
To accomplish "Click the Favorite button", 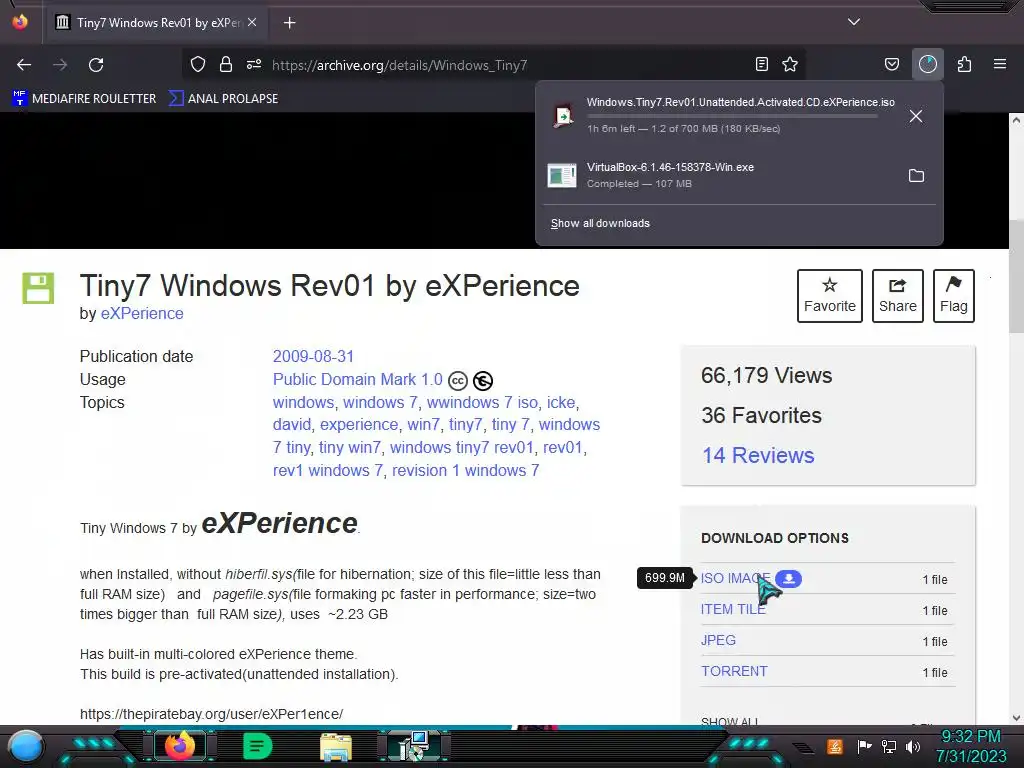I will point(829,296).
